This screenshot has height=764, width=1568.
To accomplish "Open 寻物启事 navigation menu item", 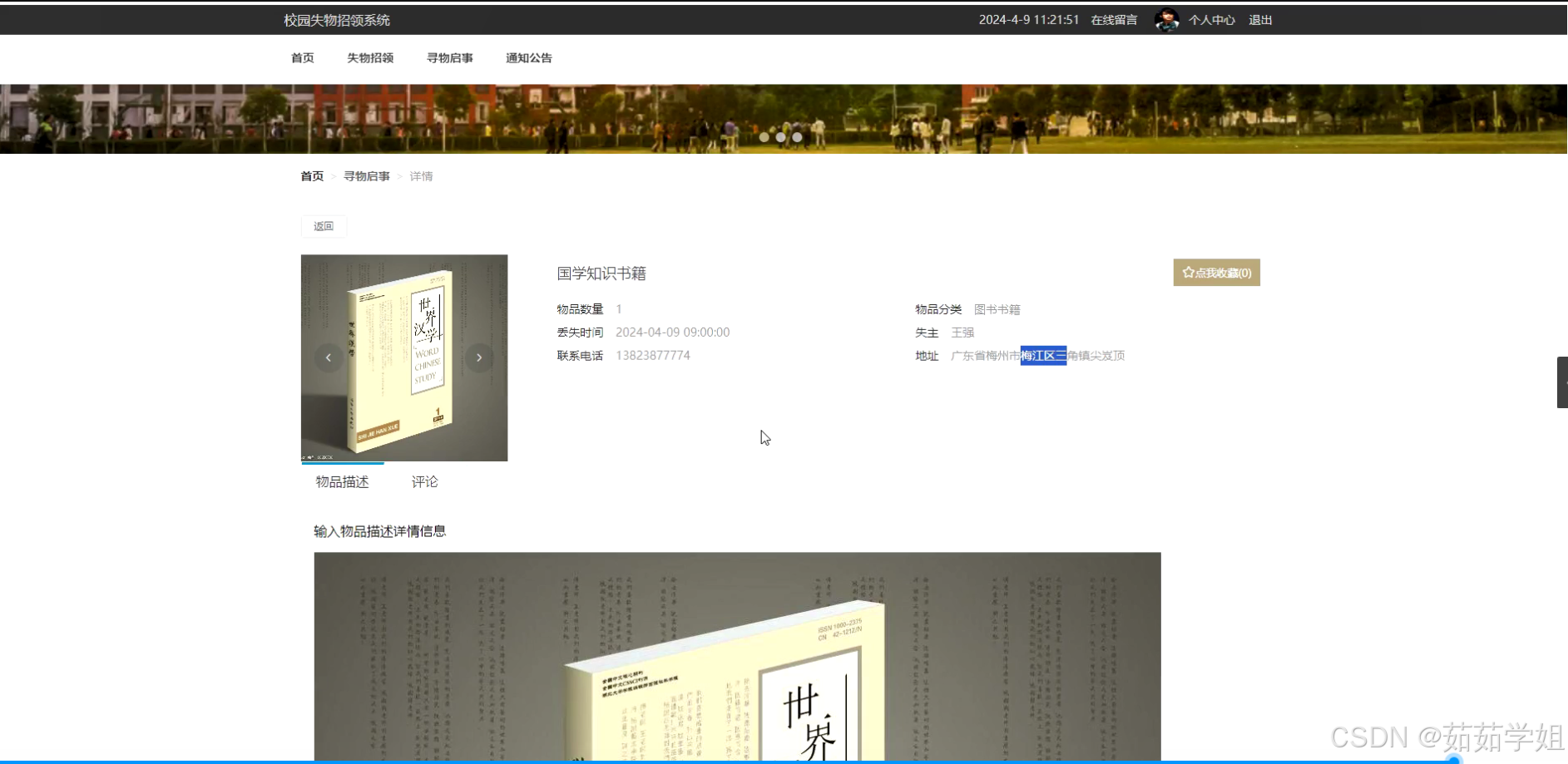I will coord(450,58).
